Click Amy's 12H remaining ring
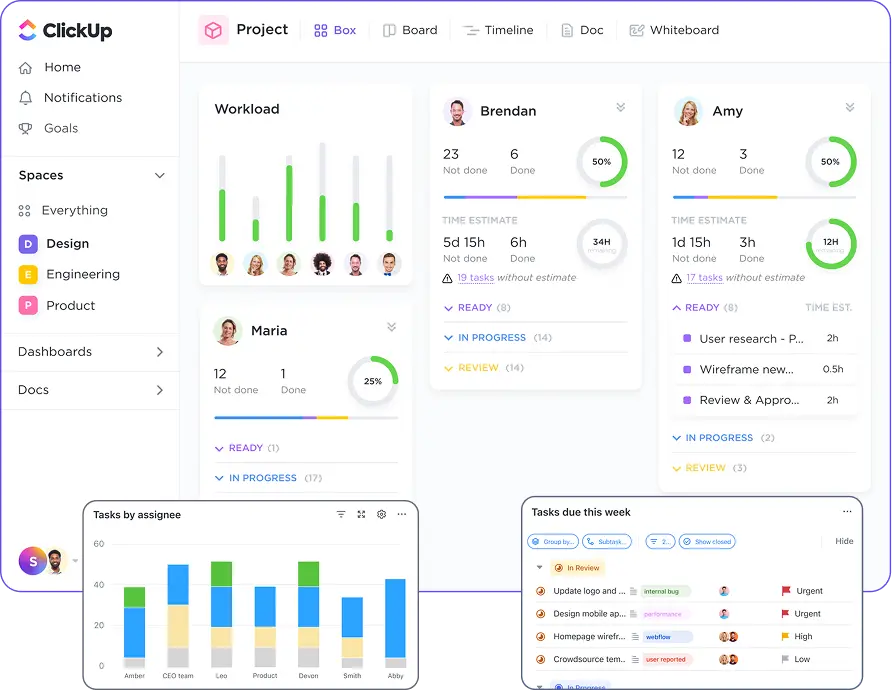 [x=831, y=244]
